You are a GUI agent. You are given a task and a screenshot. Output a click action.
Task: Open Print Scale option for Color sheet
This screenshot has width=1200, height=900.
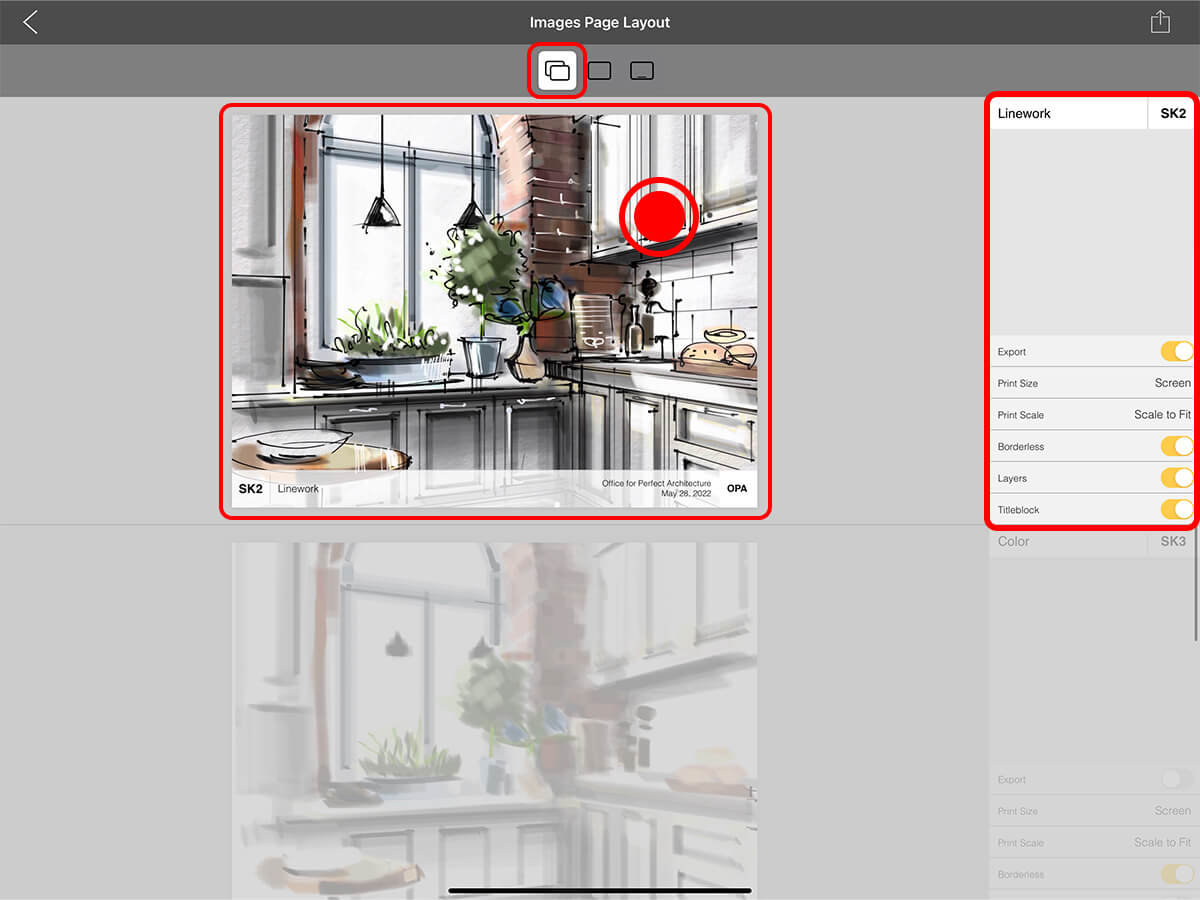[x=1092, y=843]
